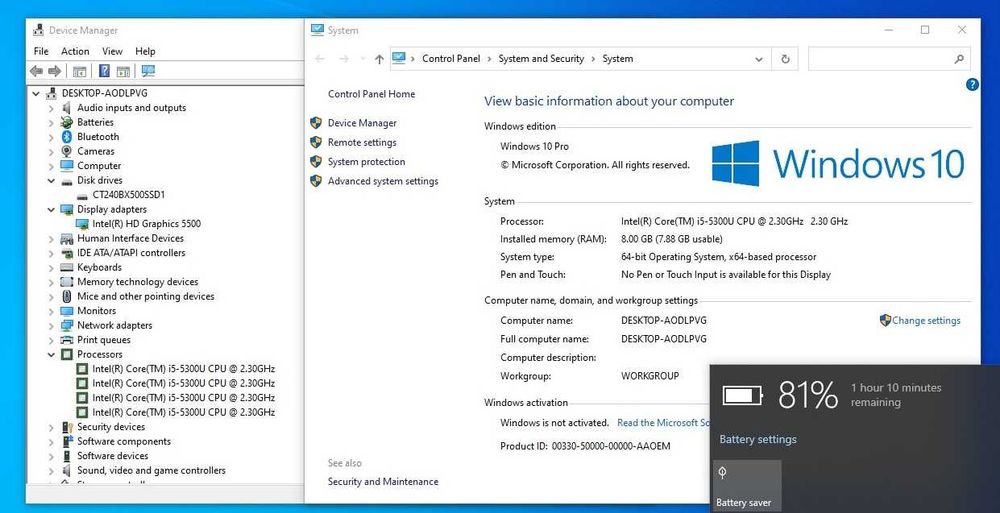Click Back arrow in Device Manager toolbar
This screenshot has width=1000, height=513.
(x=36, y=71)
